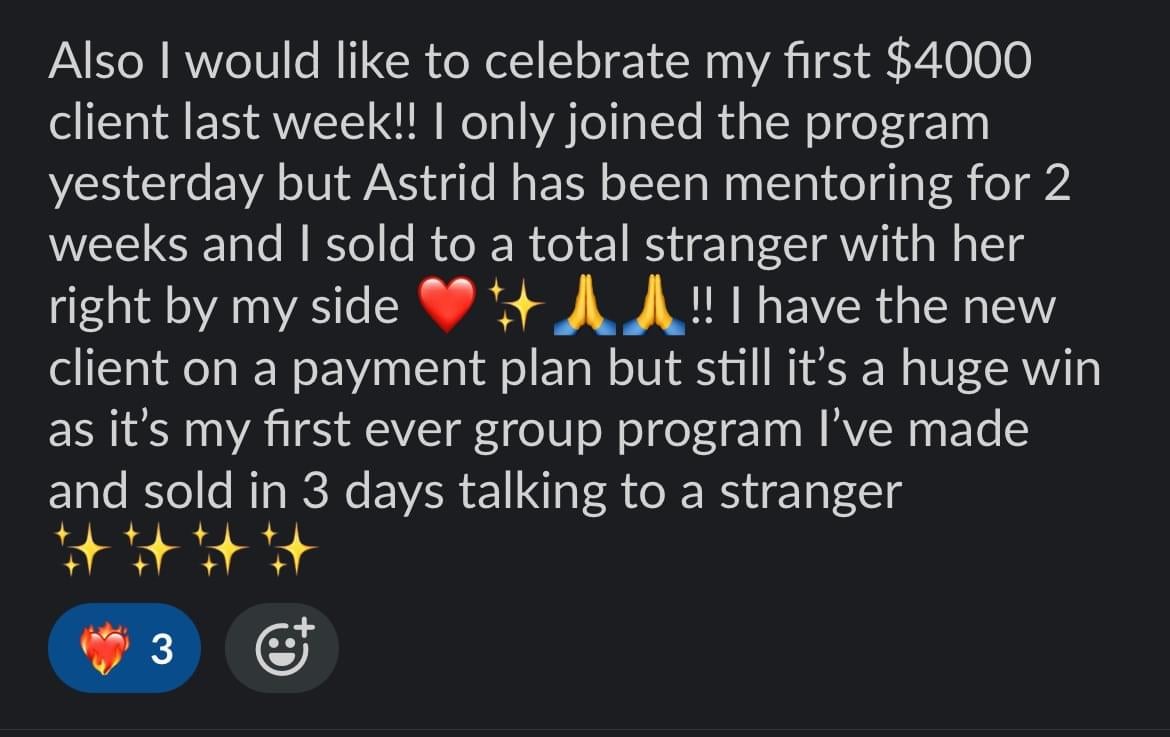Image resolution: width=1170 pixels, height=737 pixels.
Task: Click the fourth sparkles emoji on last line
Action: click(x=289, y=550)
